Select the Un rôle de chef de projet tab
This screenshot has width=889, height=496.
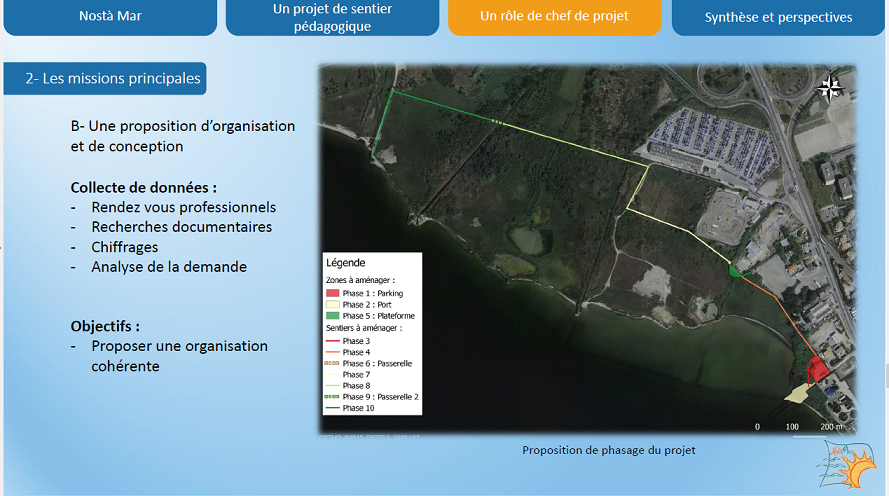point(554,17)
